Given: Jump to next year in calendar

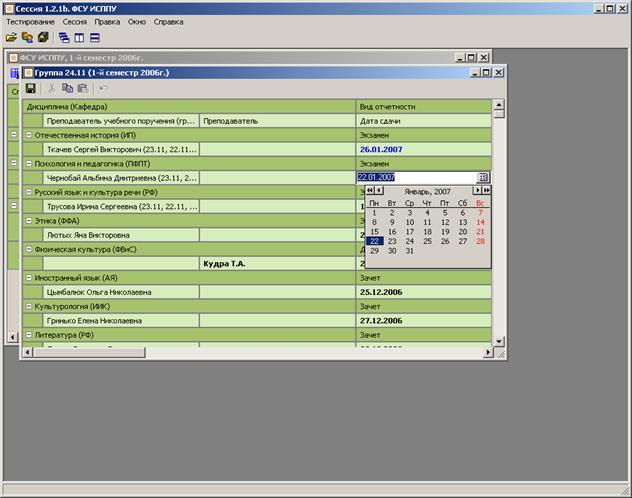Looking at the screenshot, I should tap(486, 190).
